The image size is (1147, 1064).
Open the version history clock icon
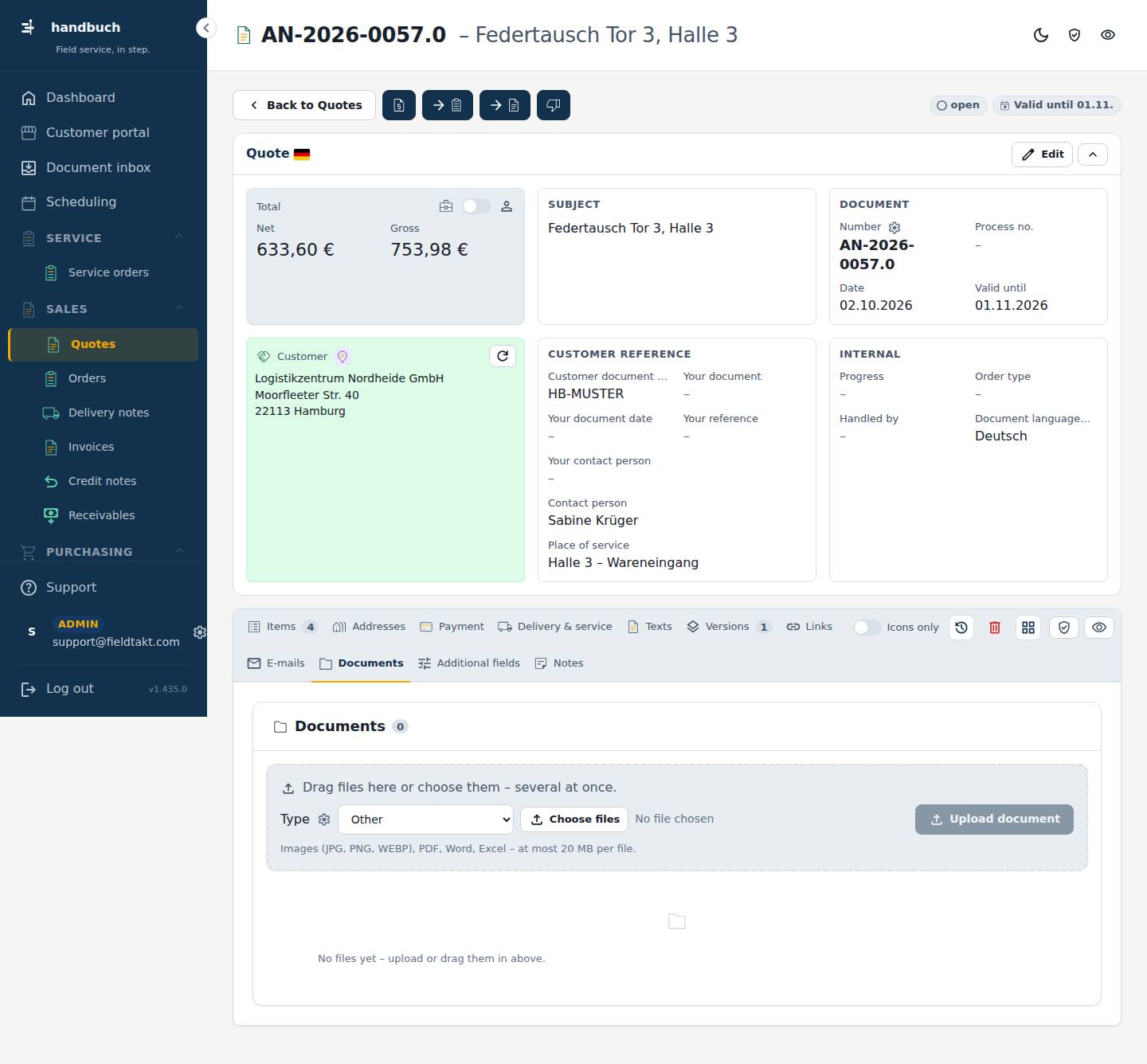coord(961,628)
